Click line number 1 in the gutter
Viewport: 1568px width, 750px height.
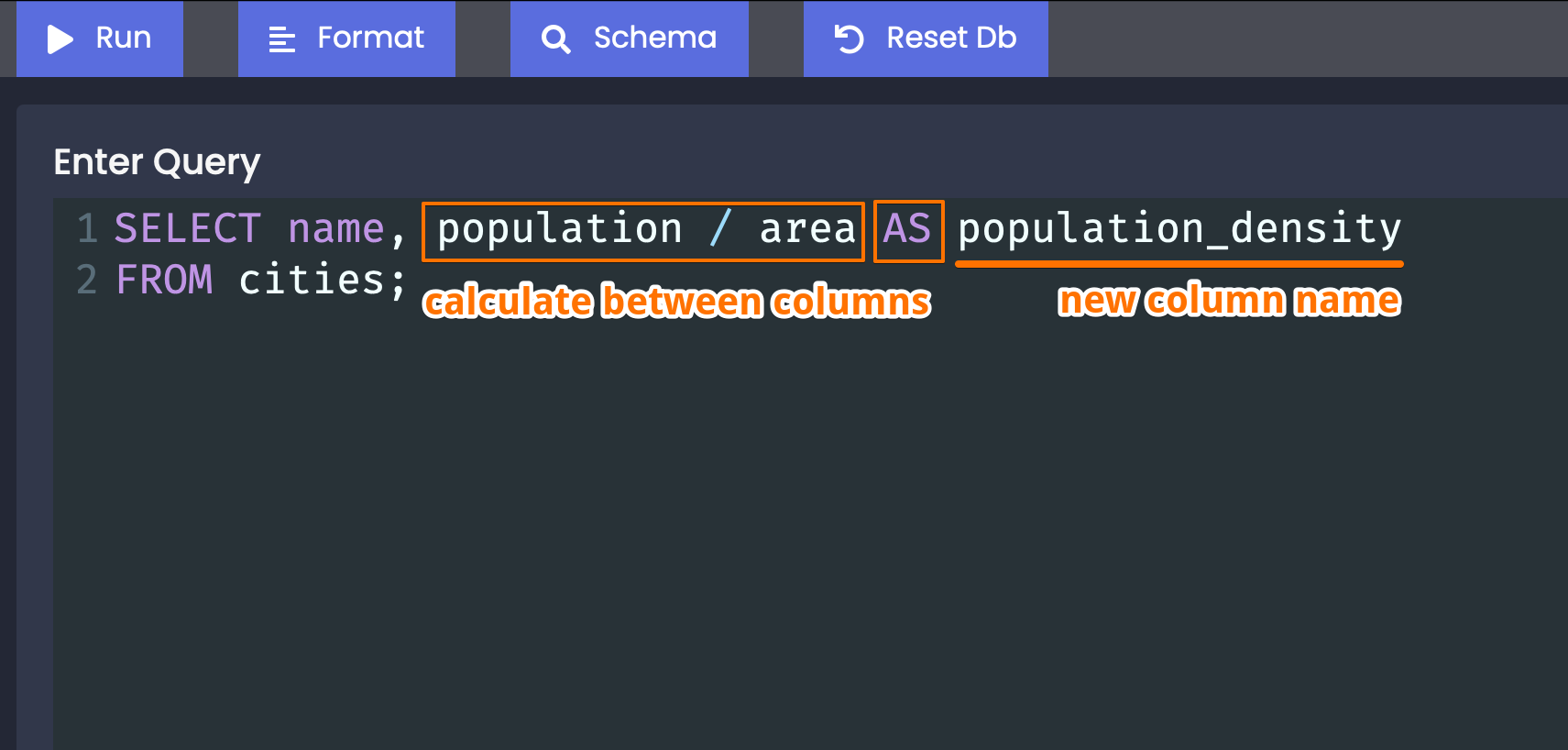tap(88, 228)
